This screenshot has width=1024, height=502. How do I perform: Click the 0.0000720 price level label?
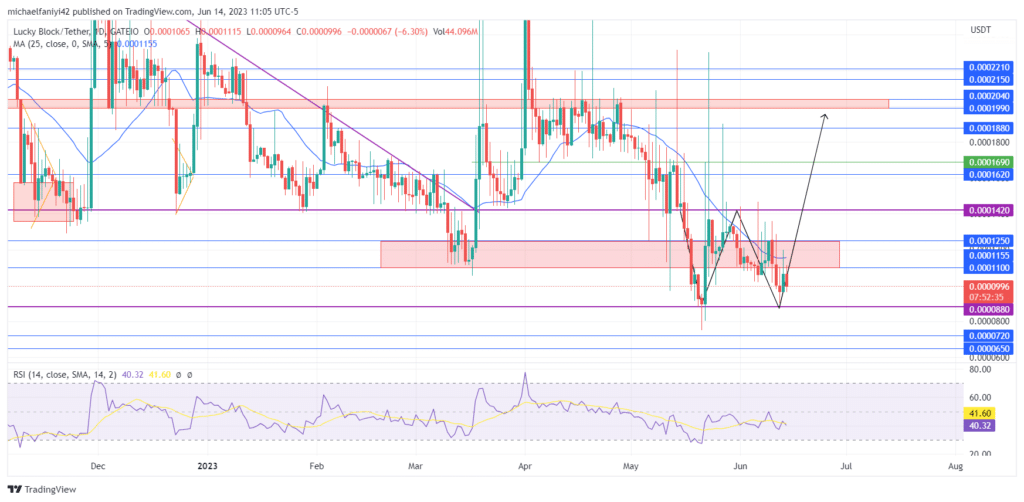click(989, 336)
